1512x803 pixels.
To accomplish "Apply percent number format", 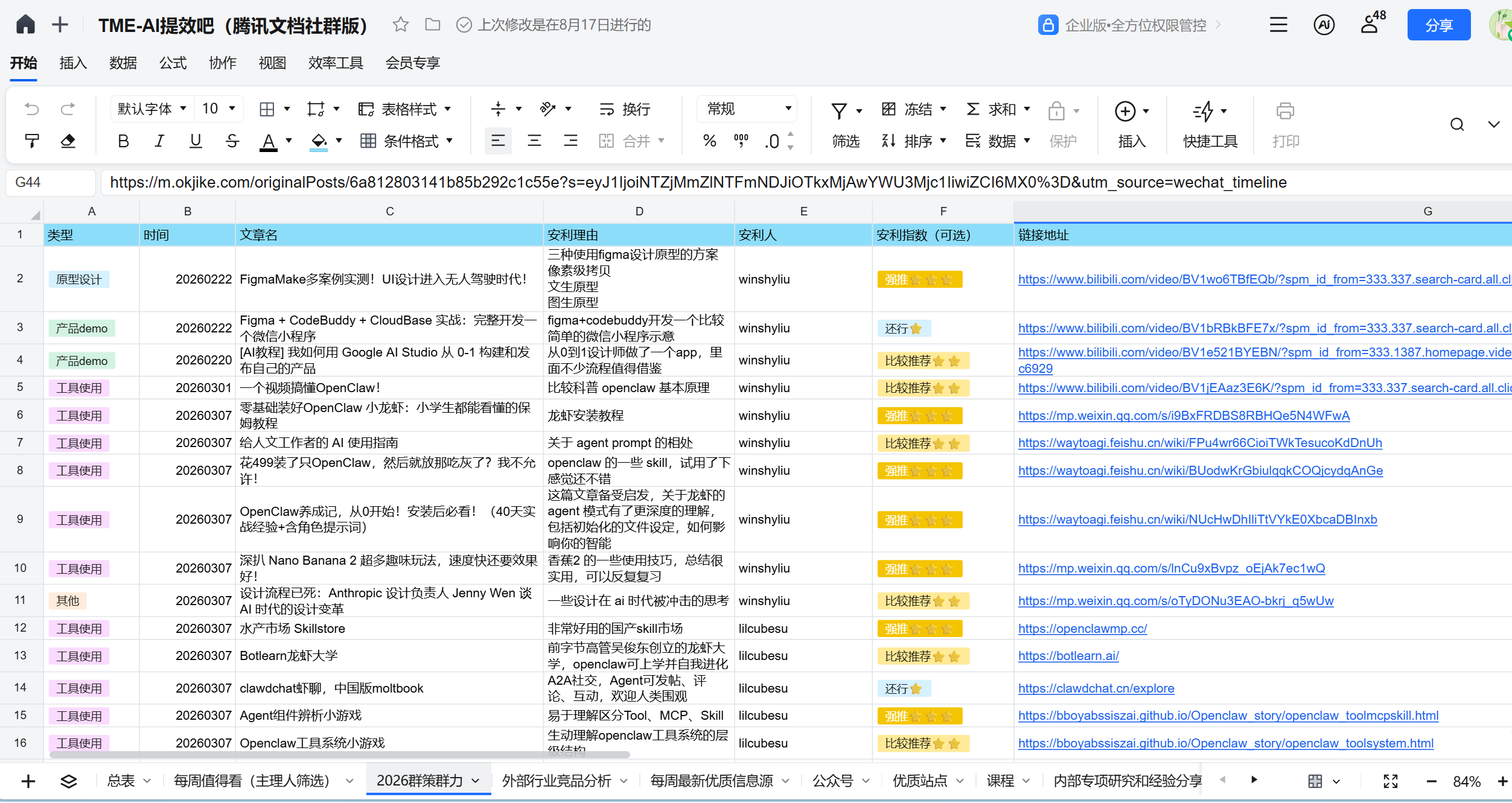I will click(710, 141).
